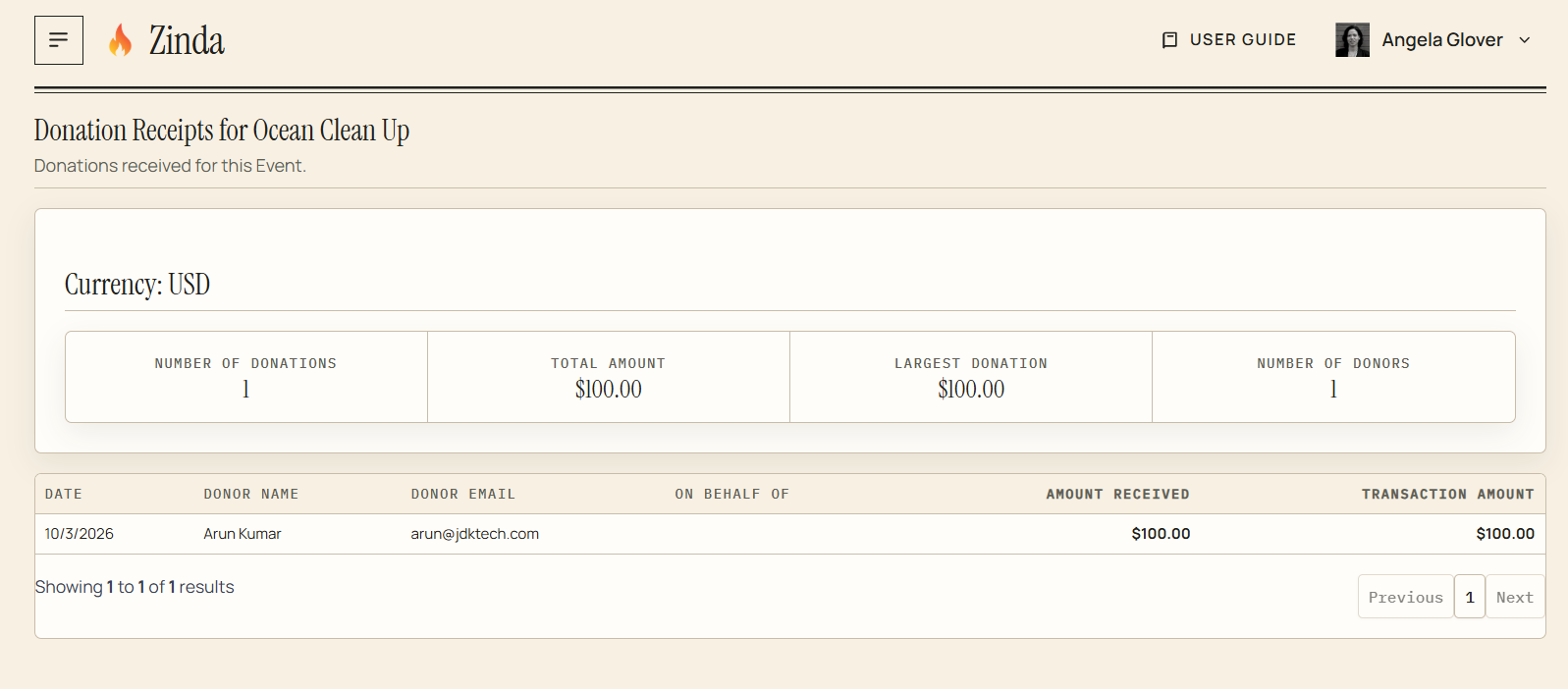Click the Donation Receipts for Ocean Clean Up title
1568x689 pixels.
222,131
